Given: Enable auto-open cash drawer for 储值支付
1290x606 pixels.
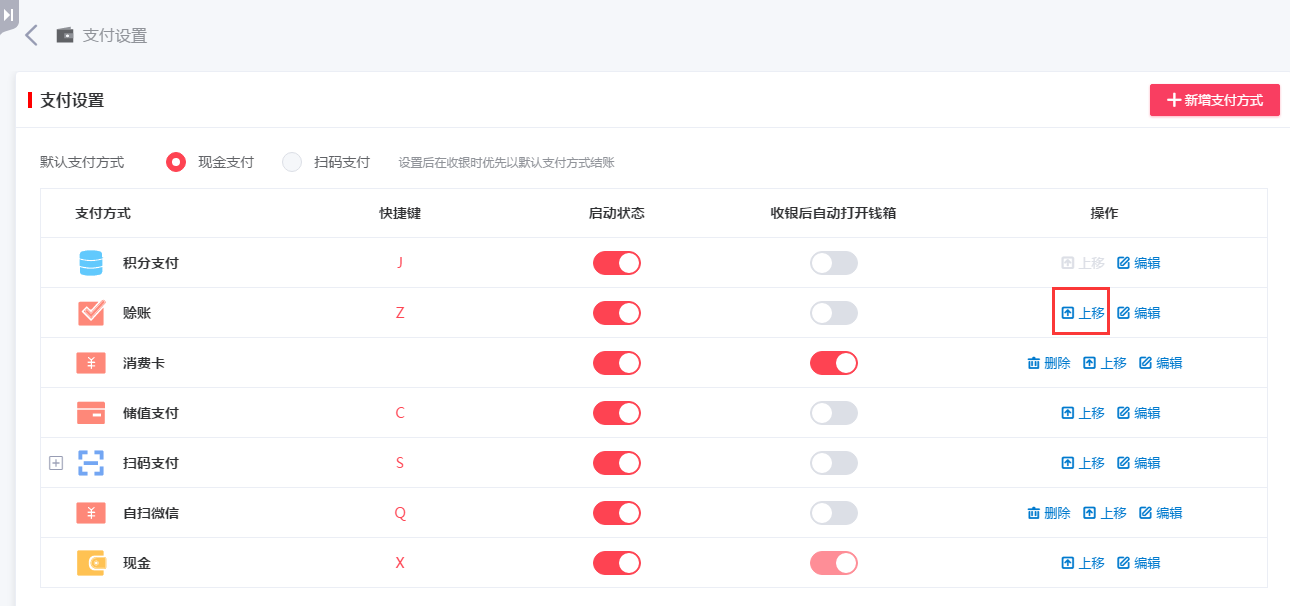Looking at the screenshot, I should 834,412.
